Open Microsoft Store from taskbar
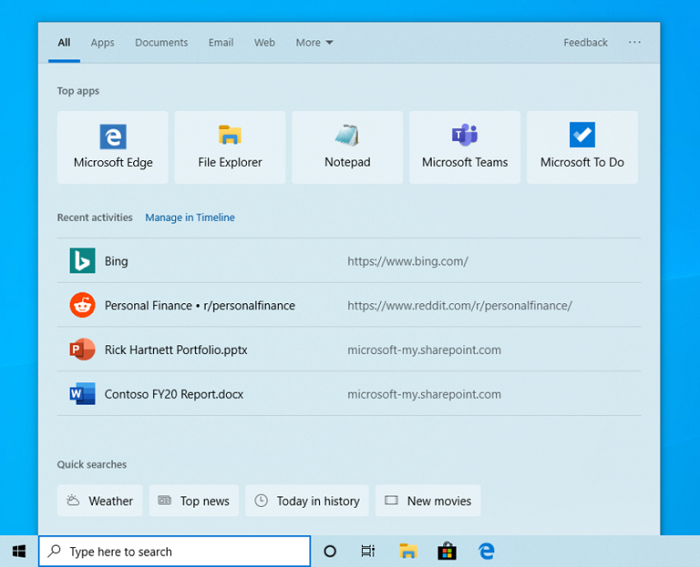The height and width of the screenshot is (567, 700). (447, 551)
